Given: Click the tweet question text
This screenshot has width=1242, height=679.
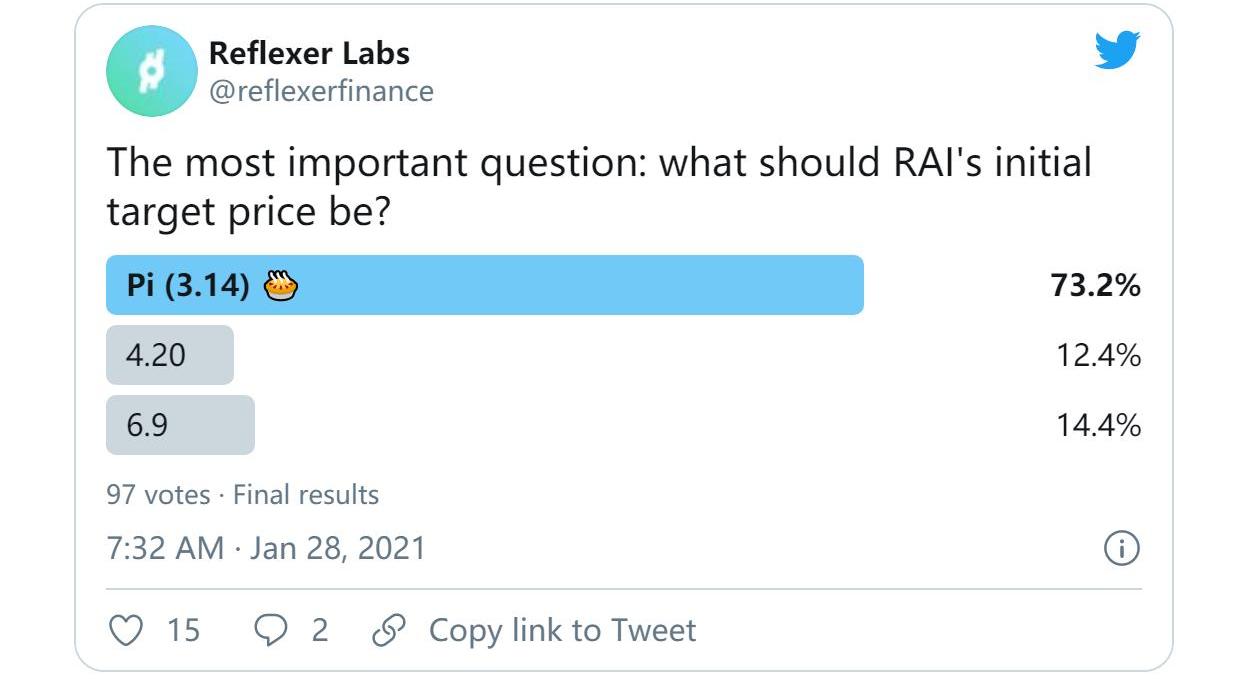Looking at the screenshot, I should point(599,187).
